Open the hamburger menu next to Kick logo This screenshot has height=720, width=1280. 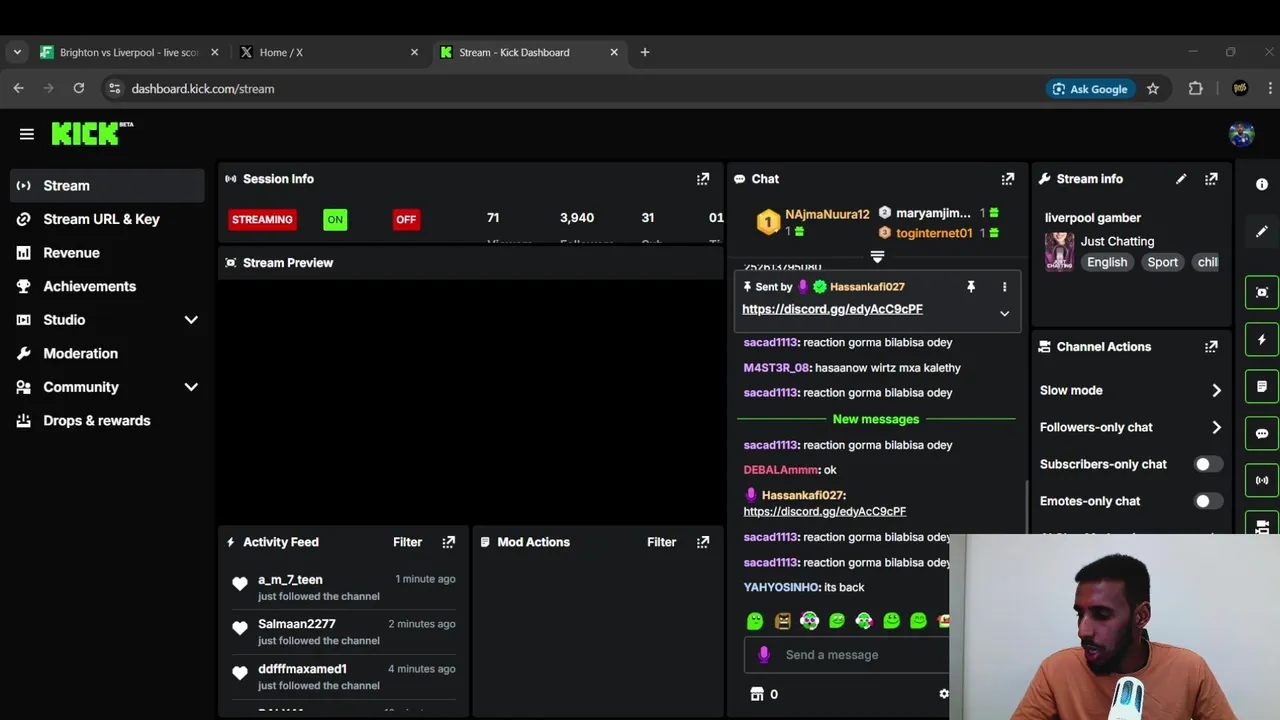click(27, 134)
